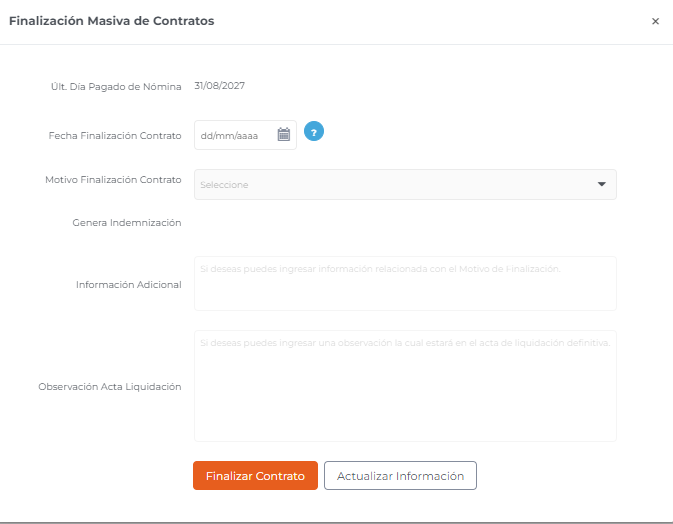Click the orange Finalizar Contrato button
673x524 pixels.
255,476
